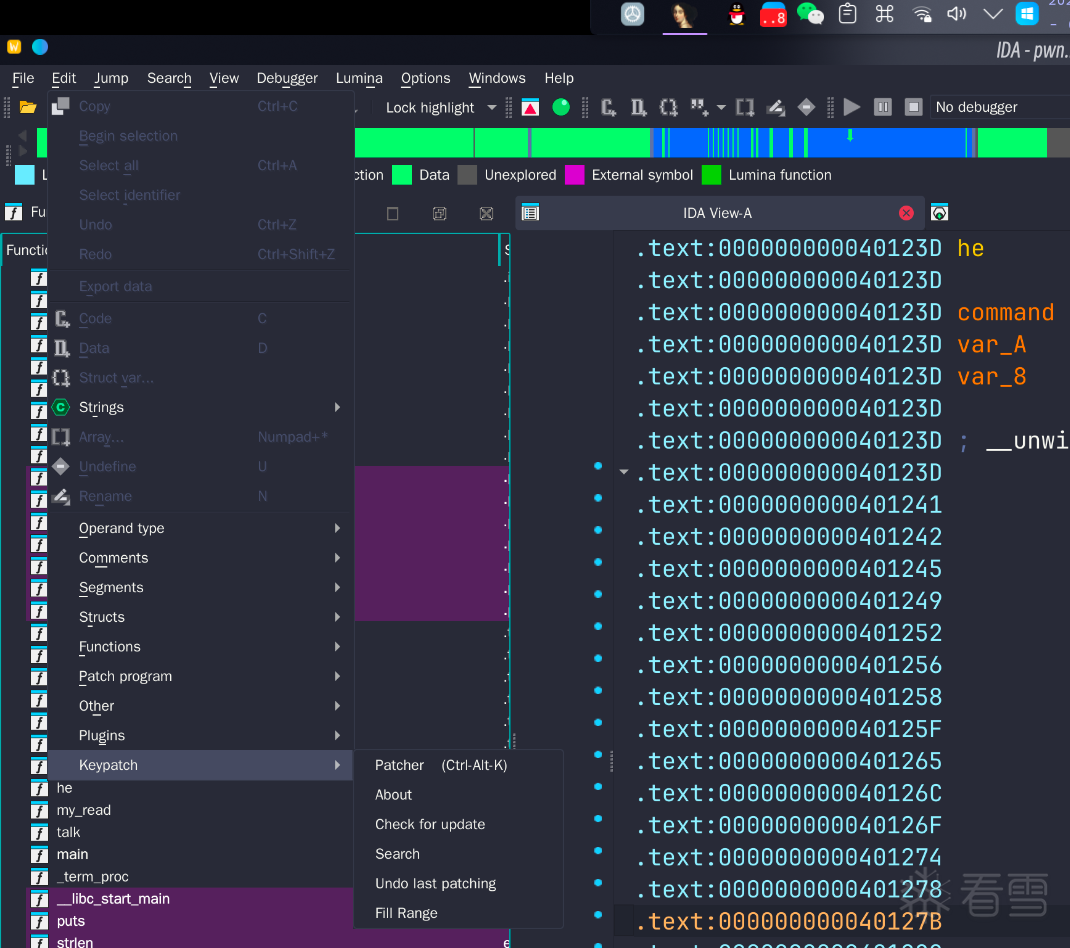The width and height of the screenshot is (1070, 948).
Task: Click the stop process toolbar button
Action: pos(913,107)
